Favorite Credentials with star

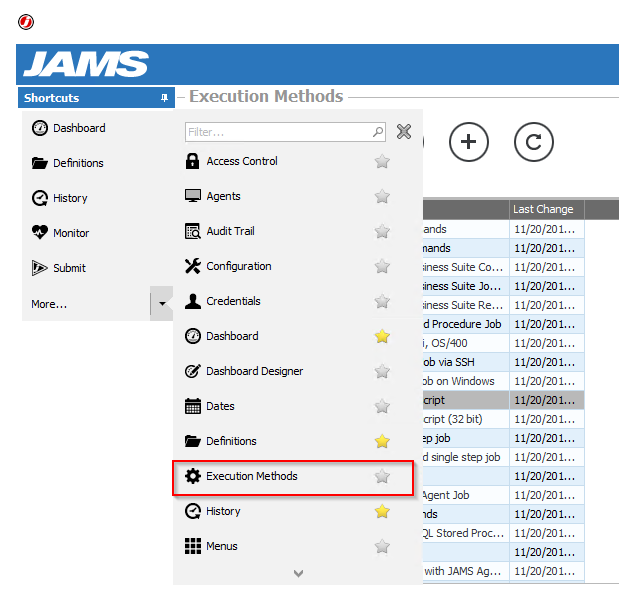pos(382,301)
